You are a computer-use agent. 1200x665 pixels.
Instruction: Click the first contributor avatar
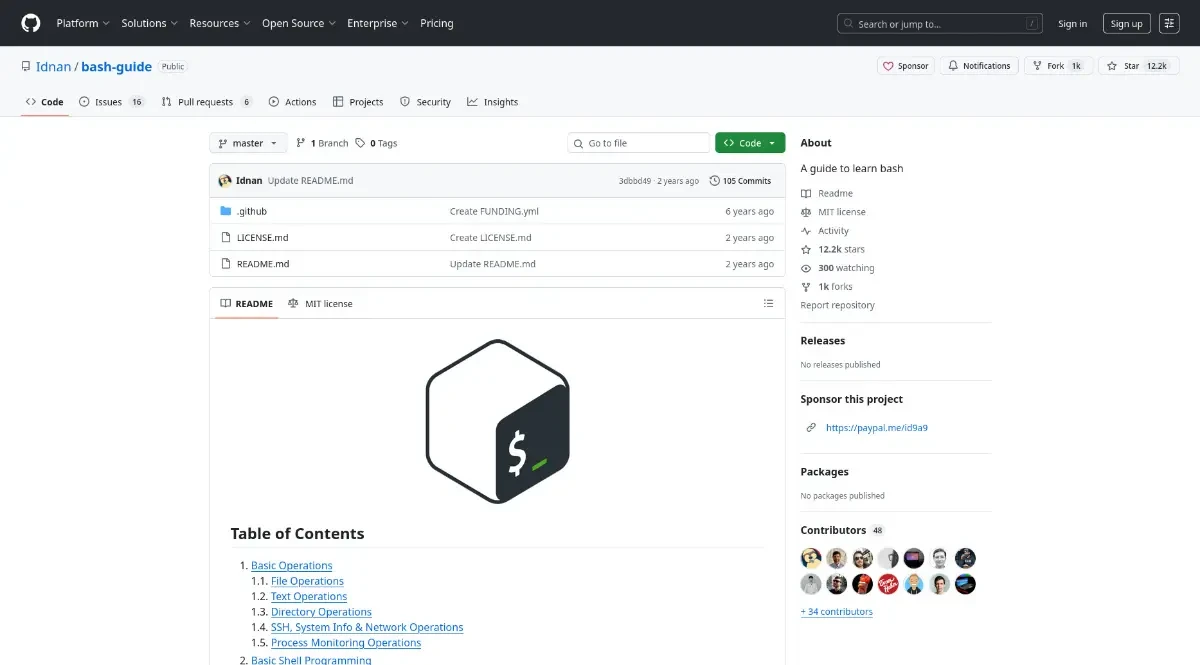click(x=811, y=558)
